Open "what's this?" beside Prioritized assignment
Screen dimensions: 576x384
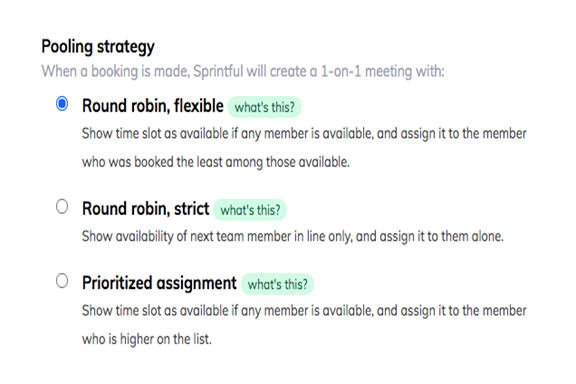[x=278, y=284]
